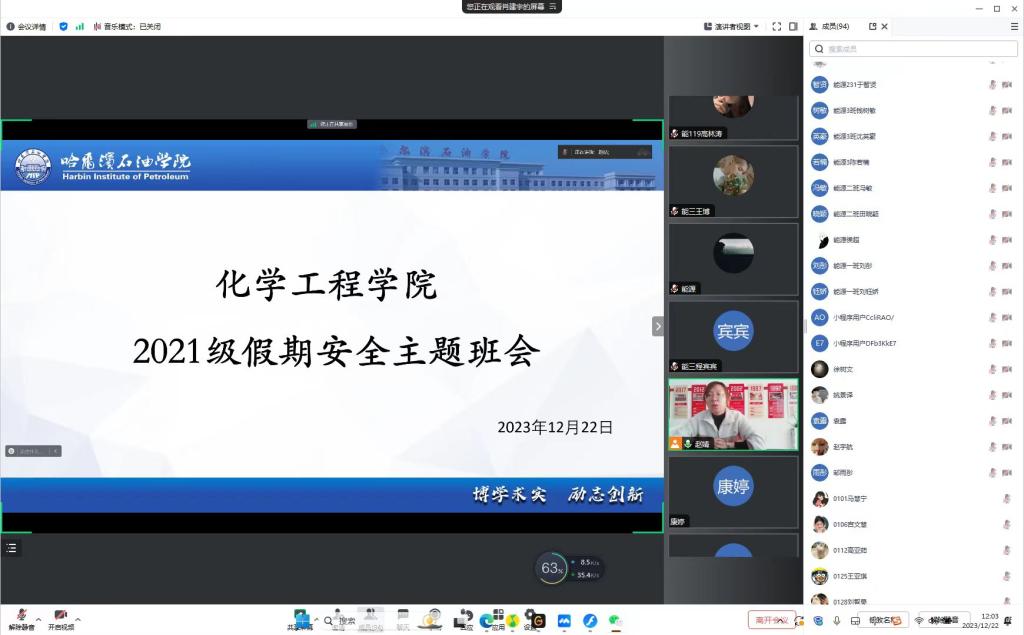Screen dimensions: 1024x635
Task: Toggle 解除静音 microphone button
Action: (21, 619)
